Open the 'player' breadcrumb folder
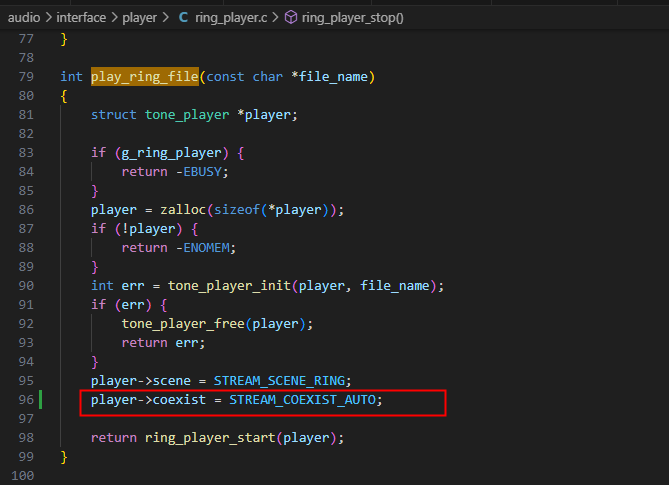This screenshot has width=669, height=485. pyautogui.click(x=140, y=17)
